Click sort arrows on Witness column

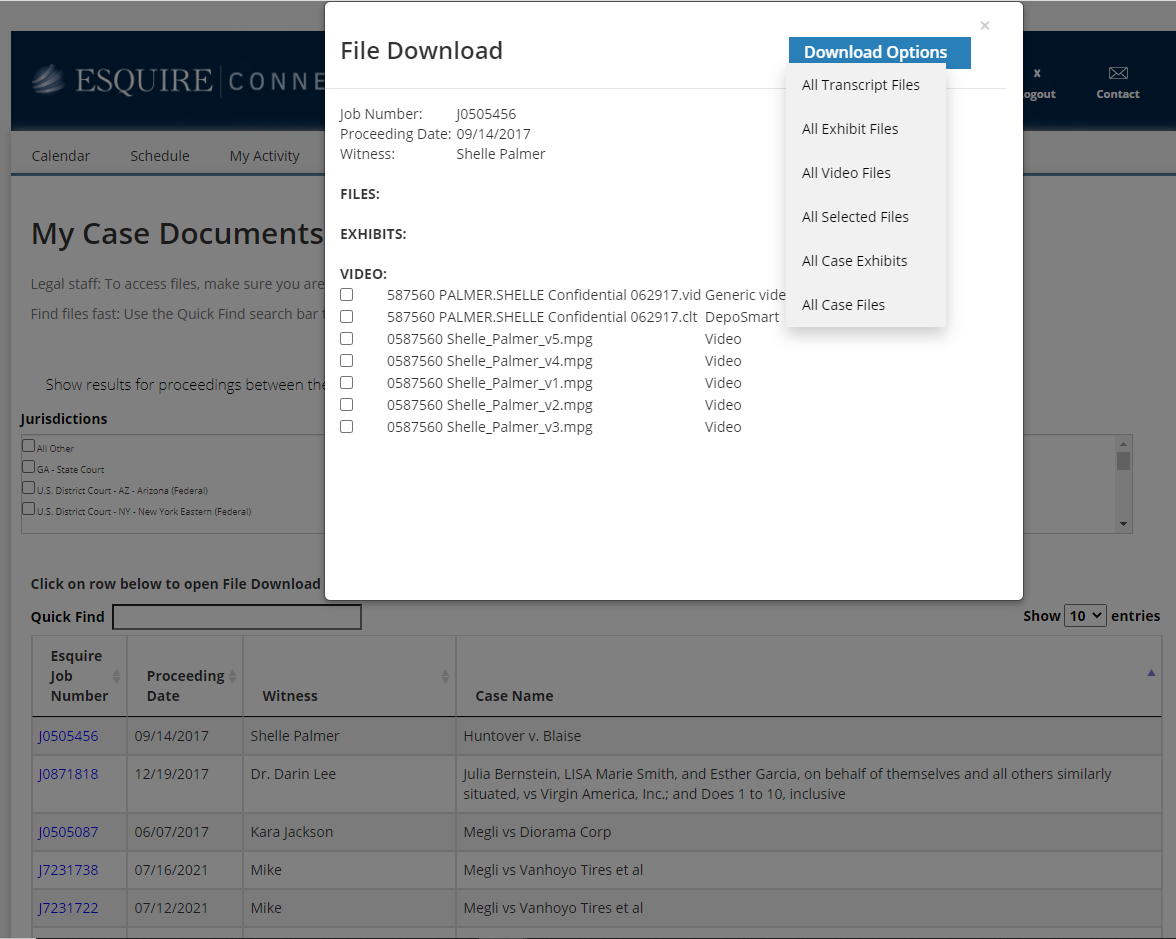[x=445, y=677]
